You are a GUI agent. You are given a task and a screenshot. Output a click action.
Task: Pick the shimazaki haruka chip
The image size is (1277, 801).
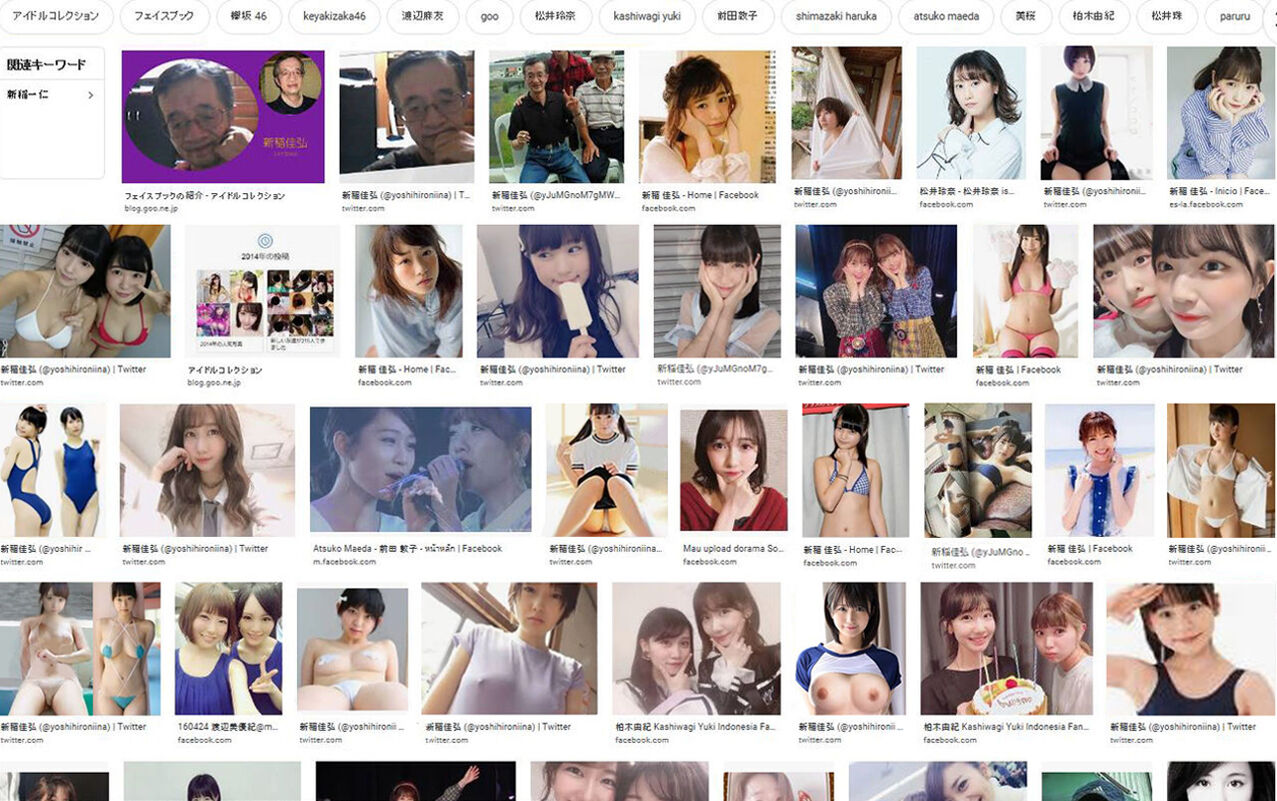coord(836,16)
